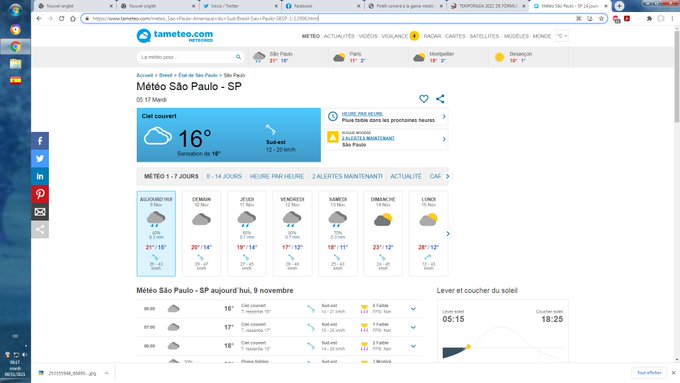The image size is (680, 383).
Task: Open the 2 alertes maintenant panel arrow
Action: tap(444, 139)
